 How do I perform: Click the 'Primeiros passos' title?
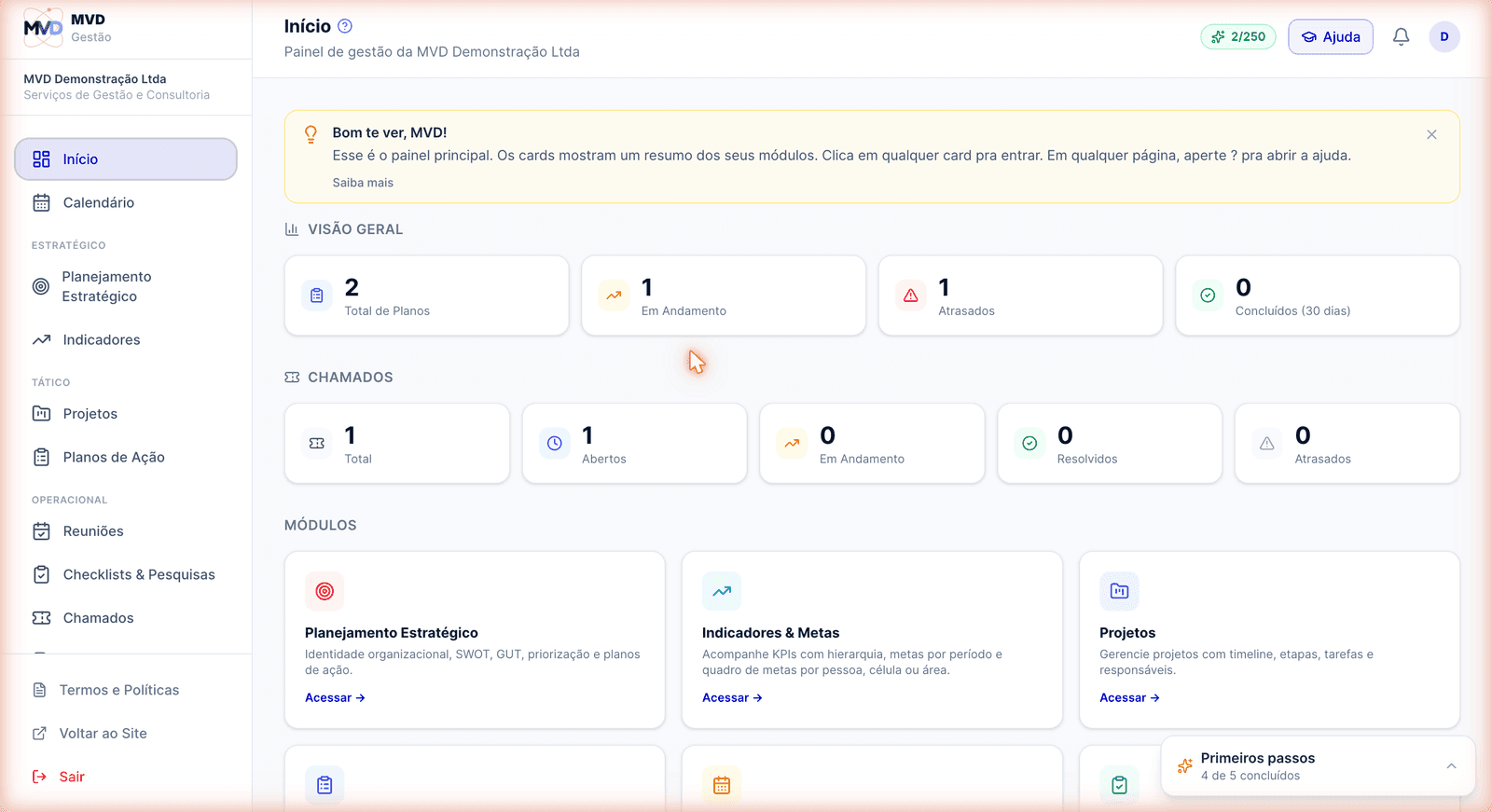pyautogui.click(x=1258, y=758)
